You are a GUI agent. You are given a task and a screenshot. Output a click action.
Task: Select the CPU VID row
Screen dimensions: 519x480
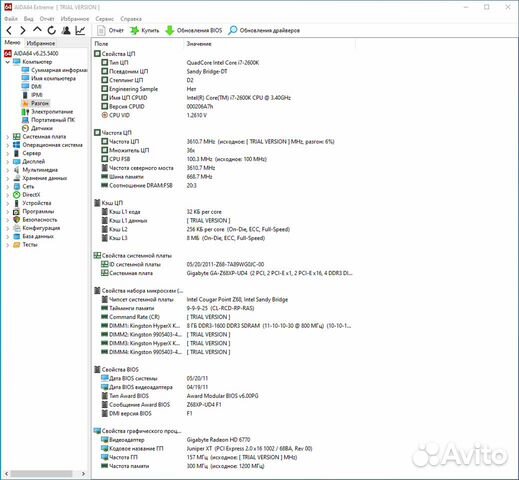click(154, 115)
